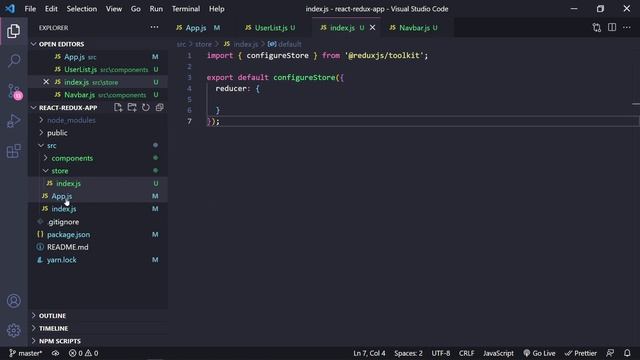This screenshot has height=360, width=640.
Task: Open editor More Actions ellipsis
Action: coord(627,27)
